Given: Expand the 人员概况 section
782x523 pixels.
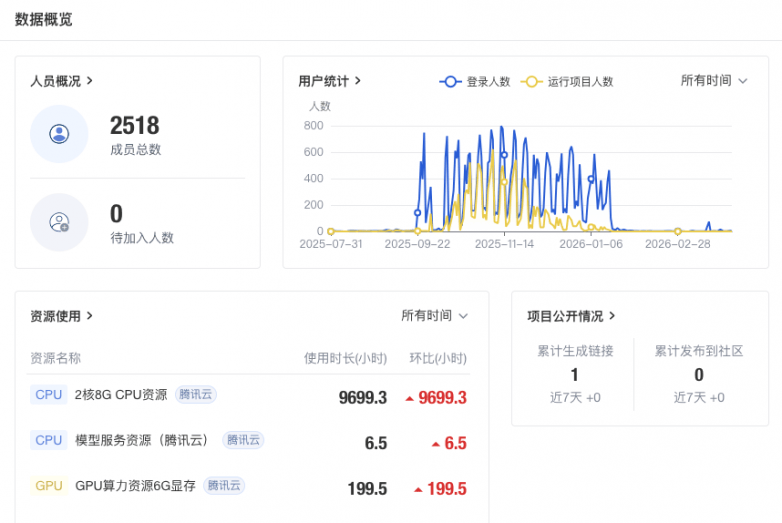Looking at the screenshot, I should pos(62,81).
